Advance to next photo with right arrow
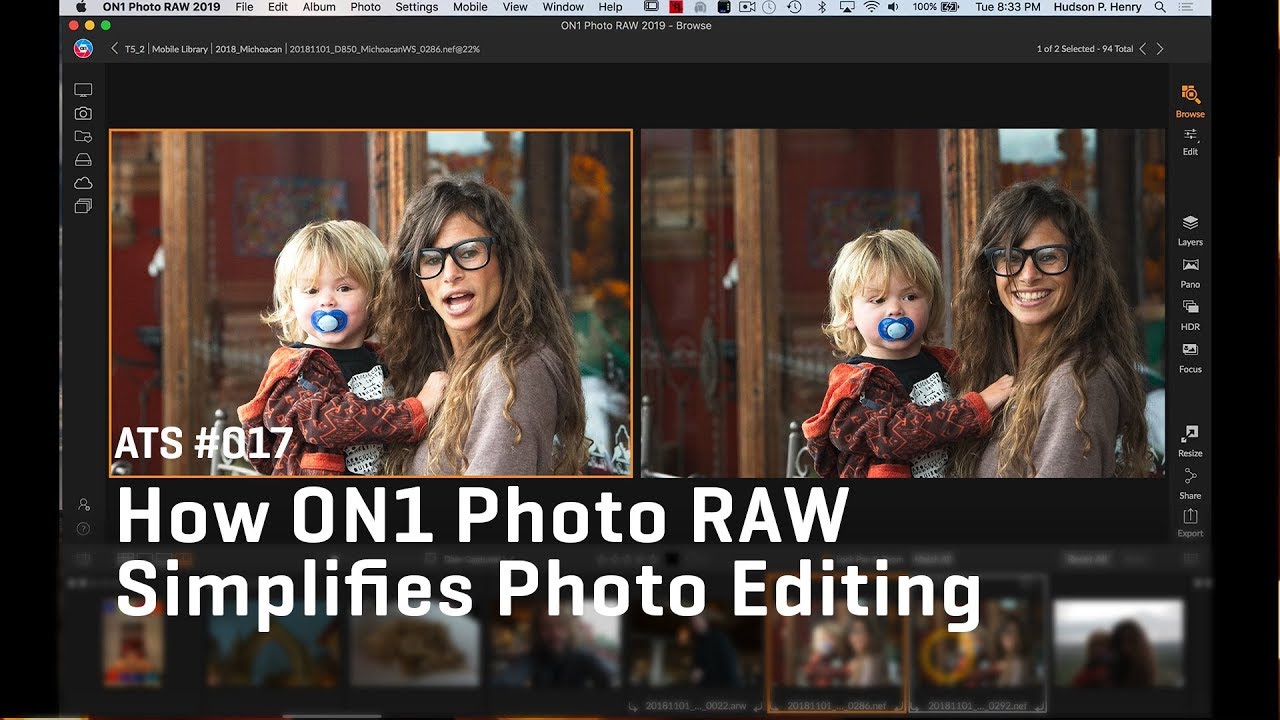 click(x=1160, y=48)
